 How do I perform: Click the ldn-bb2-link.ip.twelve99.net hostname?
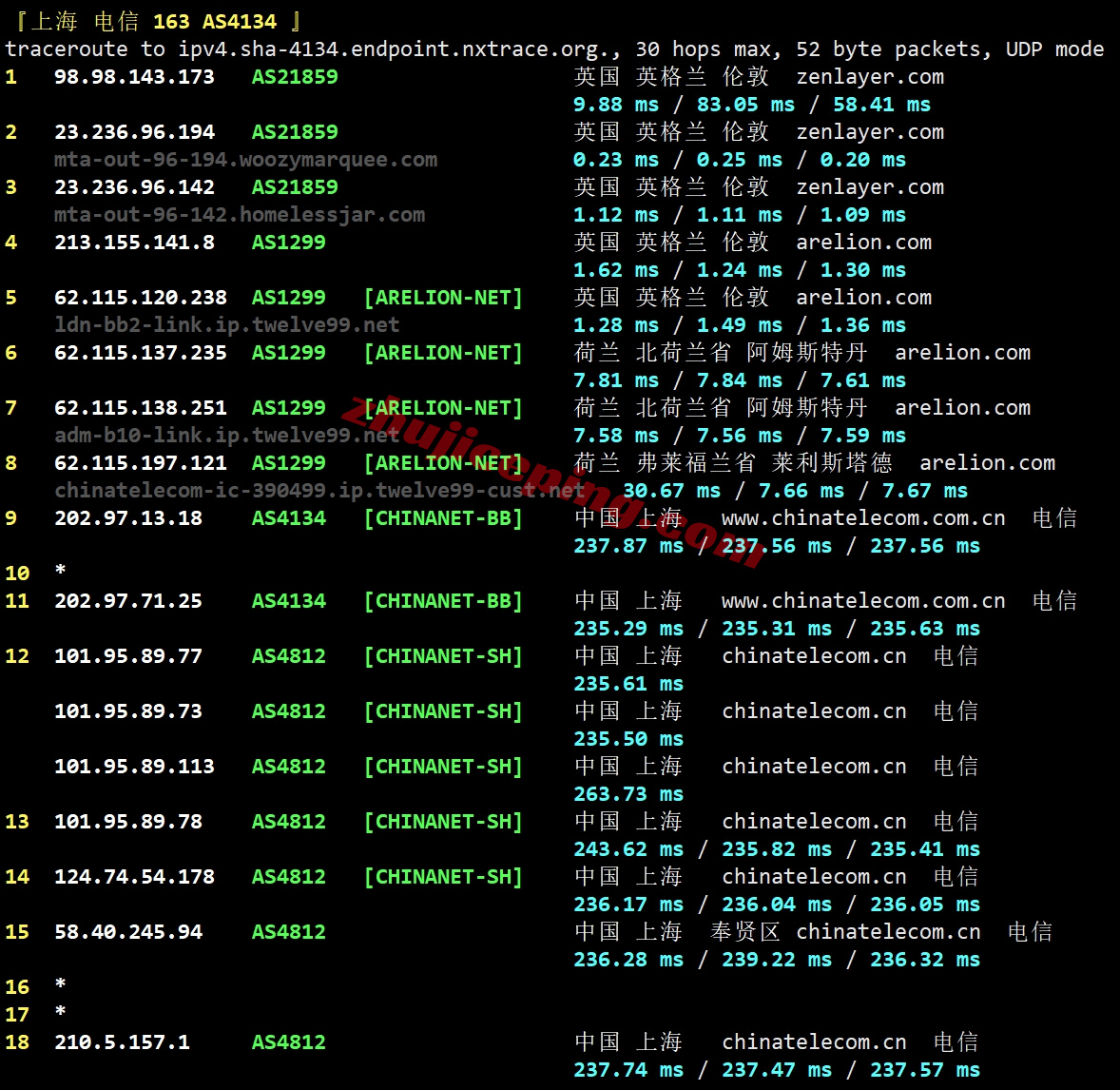[226, 325]
